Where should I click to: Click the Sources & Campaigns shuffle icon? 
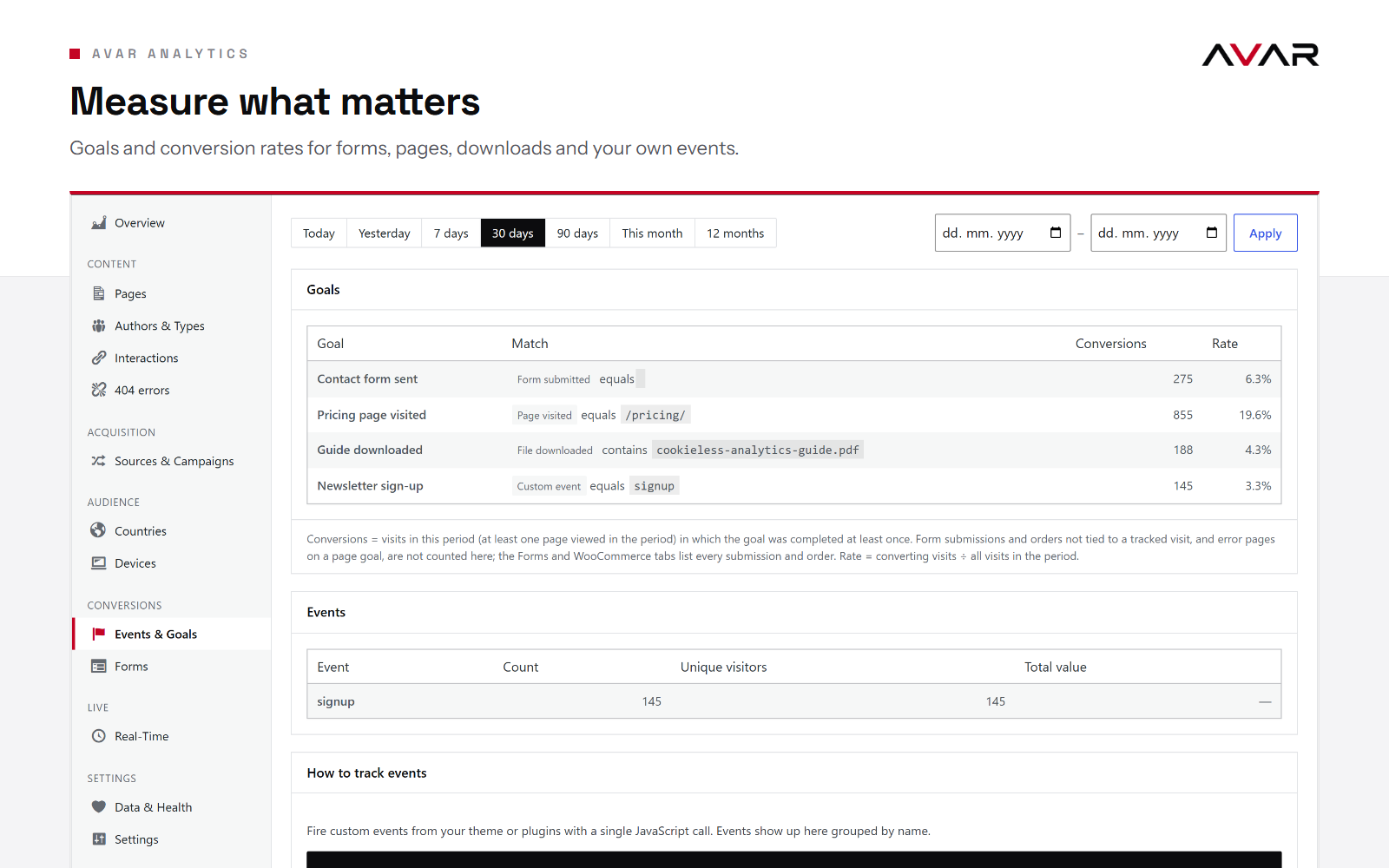(x=99, y=461)
